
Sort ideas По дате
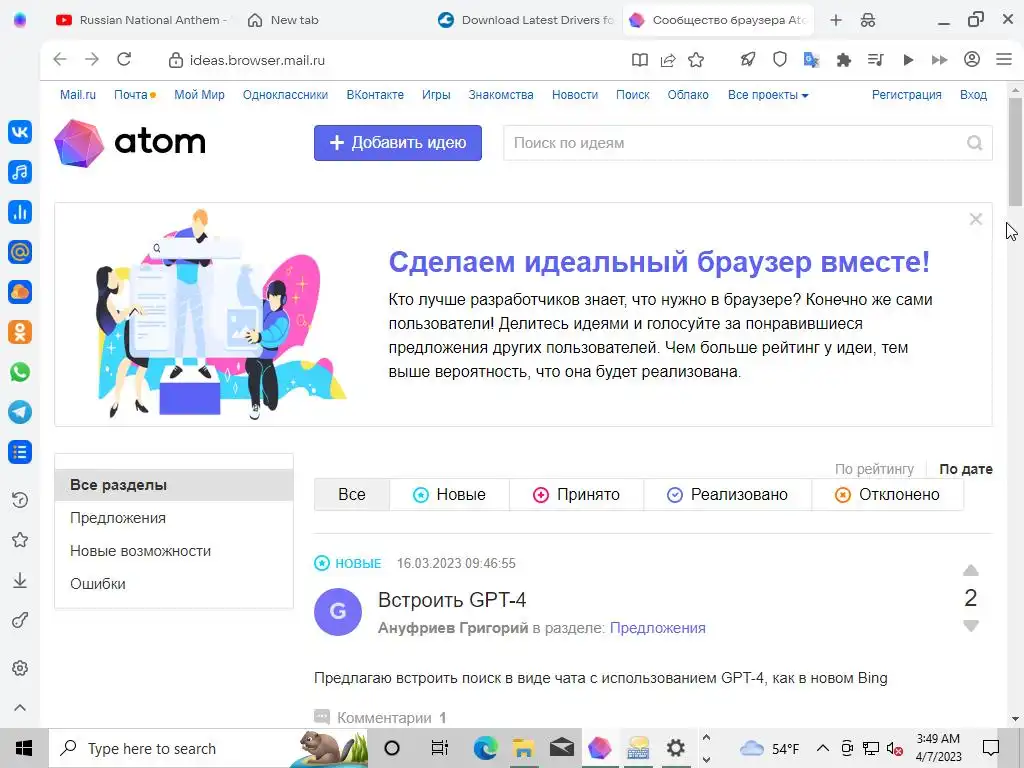[x=966, y=469]
